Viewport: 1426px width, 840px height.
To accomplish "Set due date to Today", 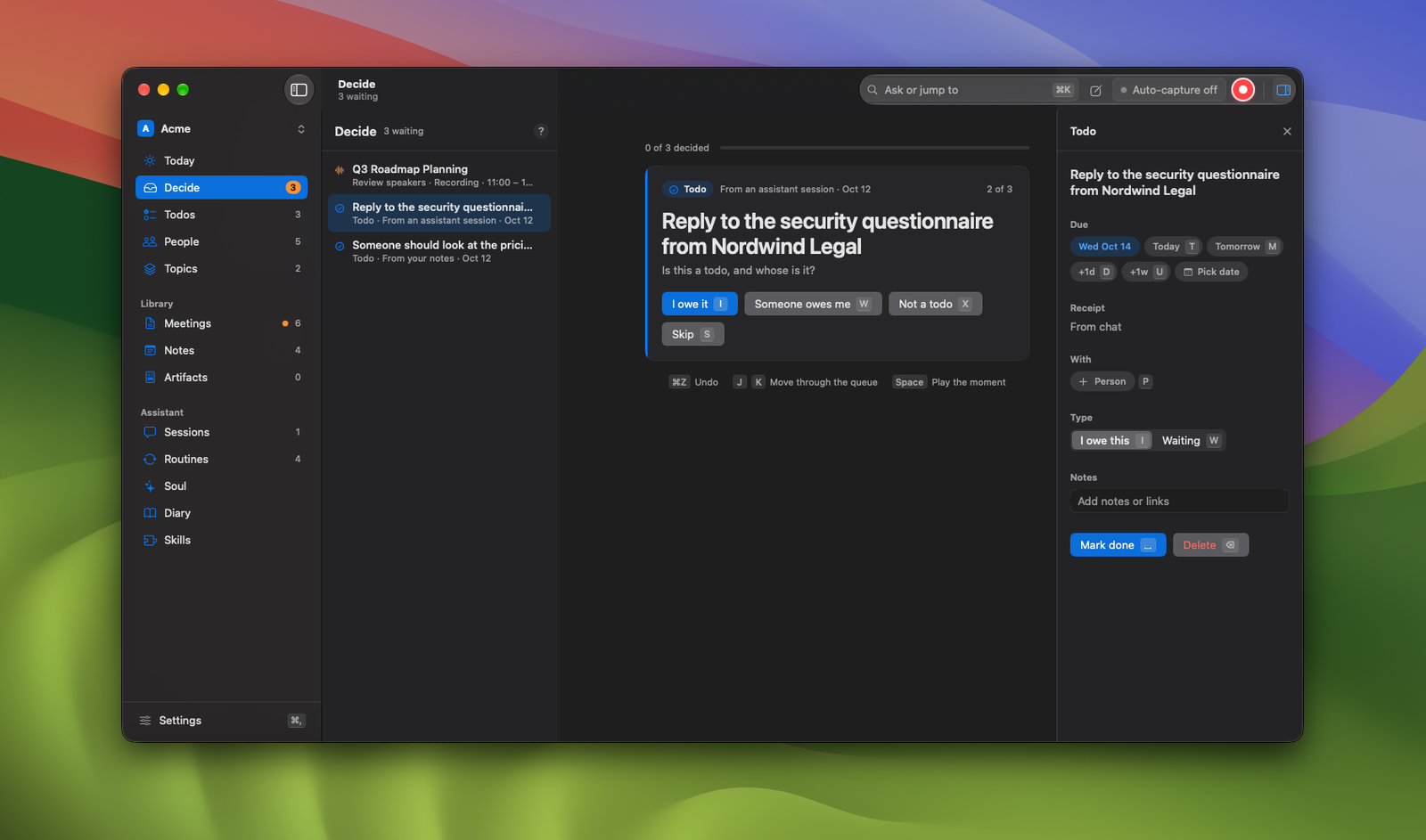I will coord(1173,247).
